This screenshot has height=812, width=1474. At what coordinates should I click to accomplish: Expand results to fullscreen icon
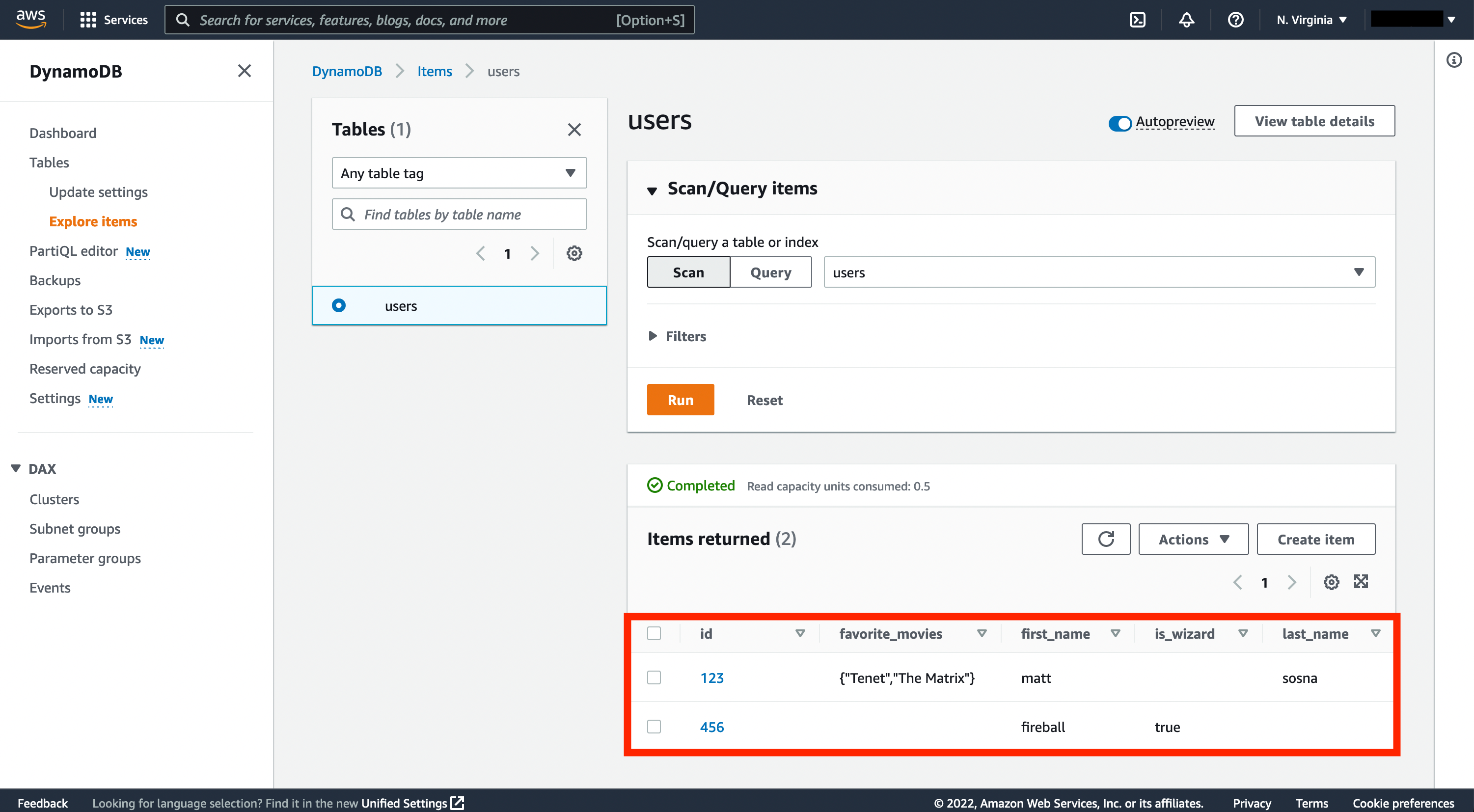pyautogui.click(x=1361, y=582)
